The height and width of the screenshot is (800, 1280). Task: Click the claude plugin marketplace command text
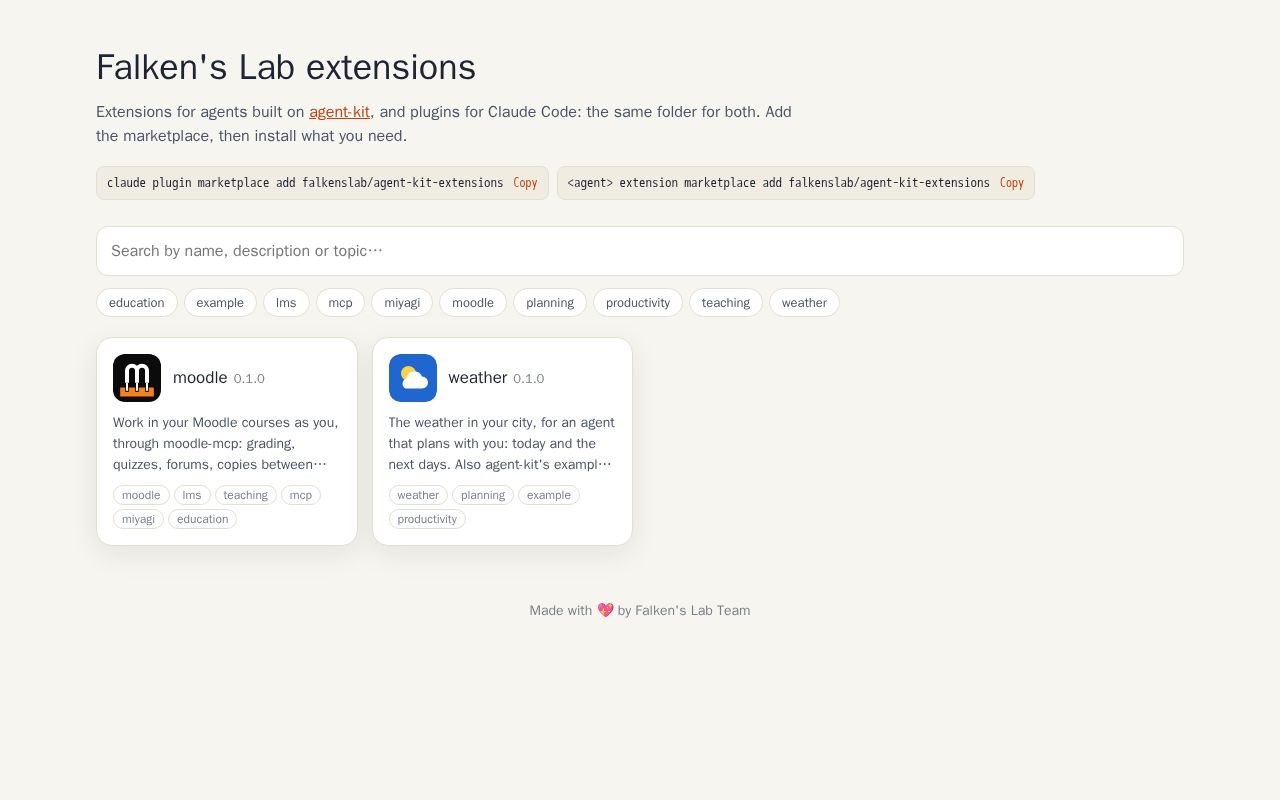click(x=305, y=183)
